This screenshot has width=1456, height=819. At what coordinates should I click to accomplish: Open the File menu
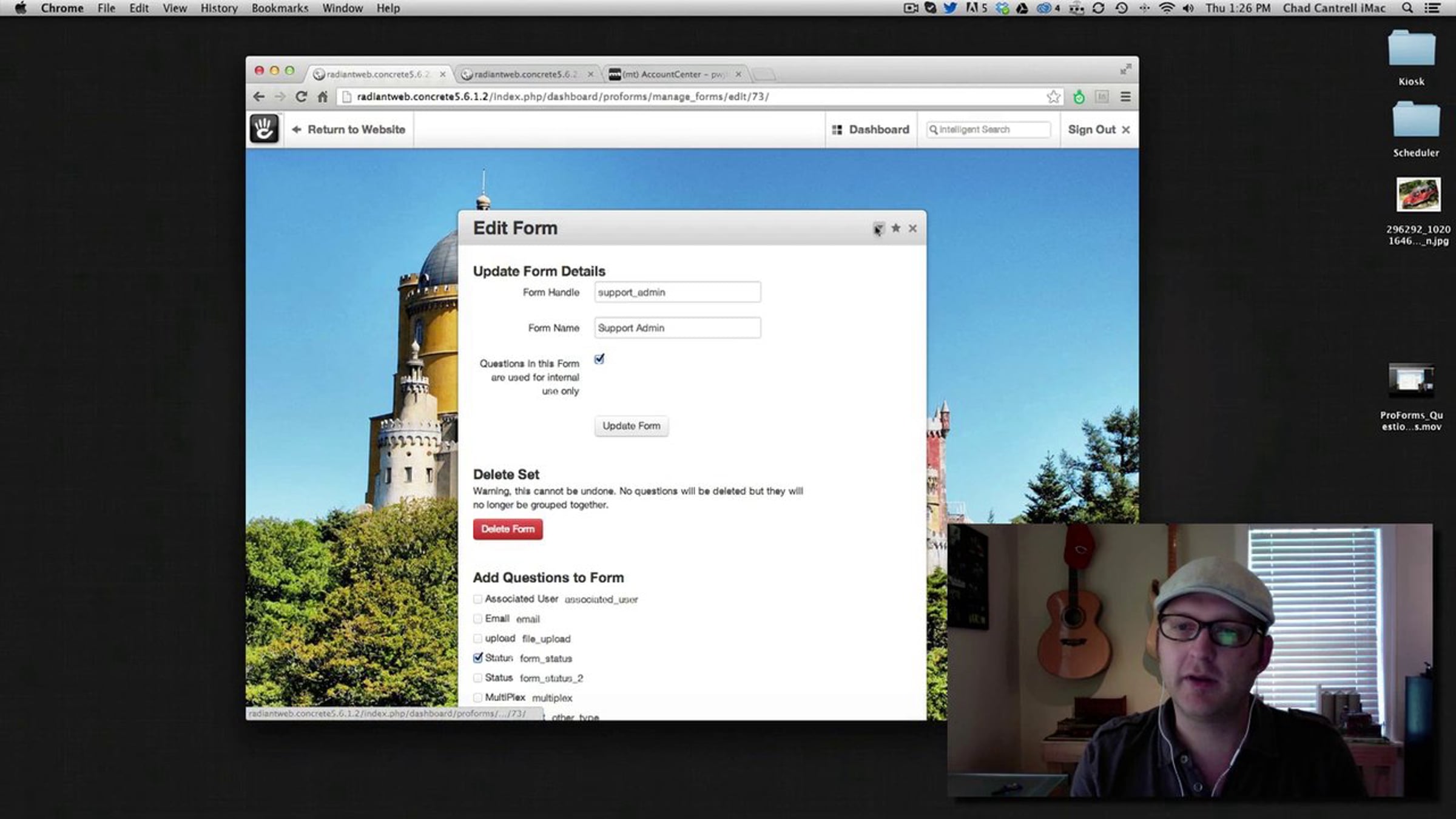coord(106,8)
